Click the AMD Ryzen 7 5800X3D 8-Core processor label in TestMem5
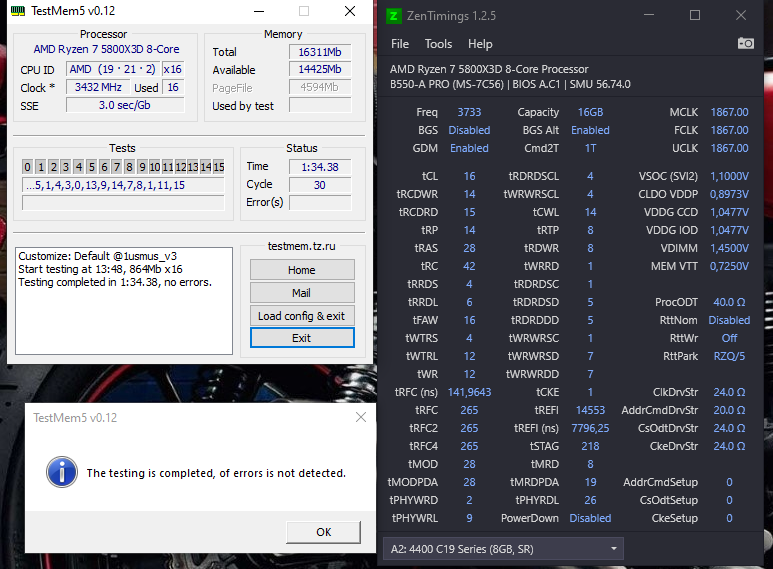The width and height of the screenshot is (773, 569). pyautogui.click(x=106, y=49)
